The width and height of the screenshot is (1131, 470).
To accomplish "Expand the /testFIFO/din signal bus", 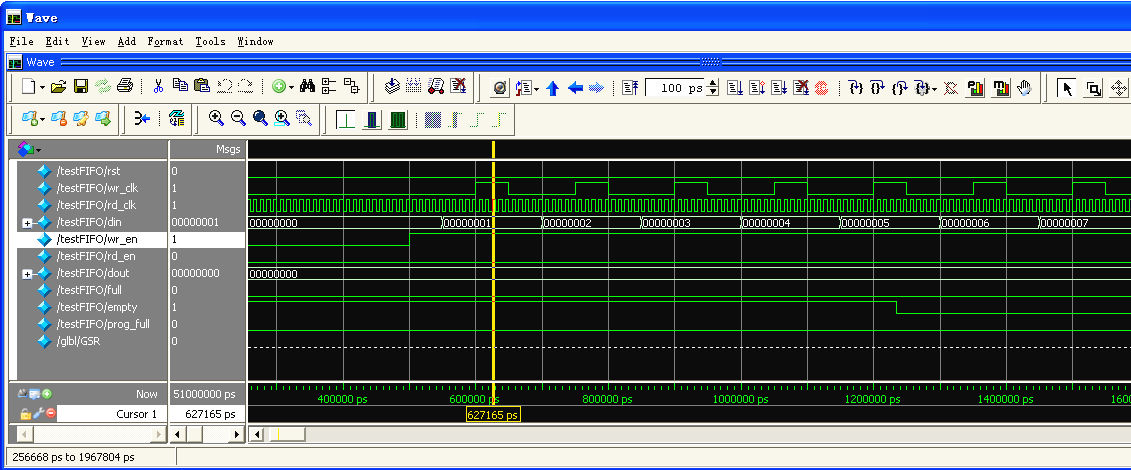I will point(27,223).
